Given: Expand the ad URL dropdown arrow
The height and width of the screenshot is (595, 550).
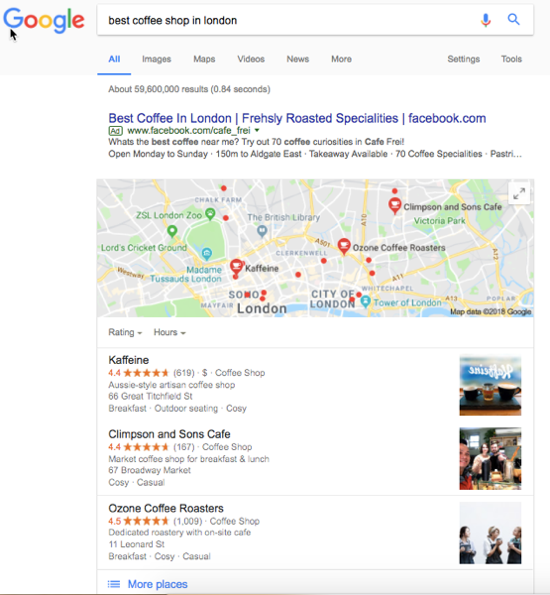Looking at the screenshot, I should (257, 131).
